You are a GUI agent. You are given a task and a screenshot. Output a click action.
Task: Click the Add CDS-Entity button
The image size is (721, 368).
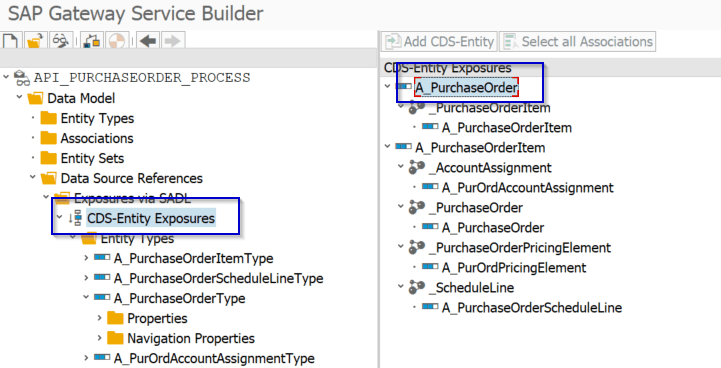pyautogui.click(x=439, y=41)
